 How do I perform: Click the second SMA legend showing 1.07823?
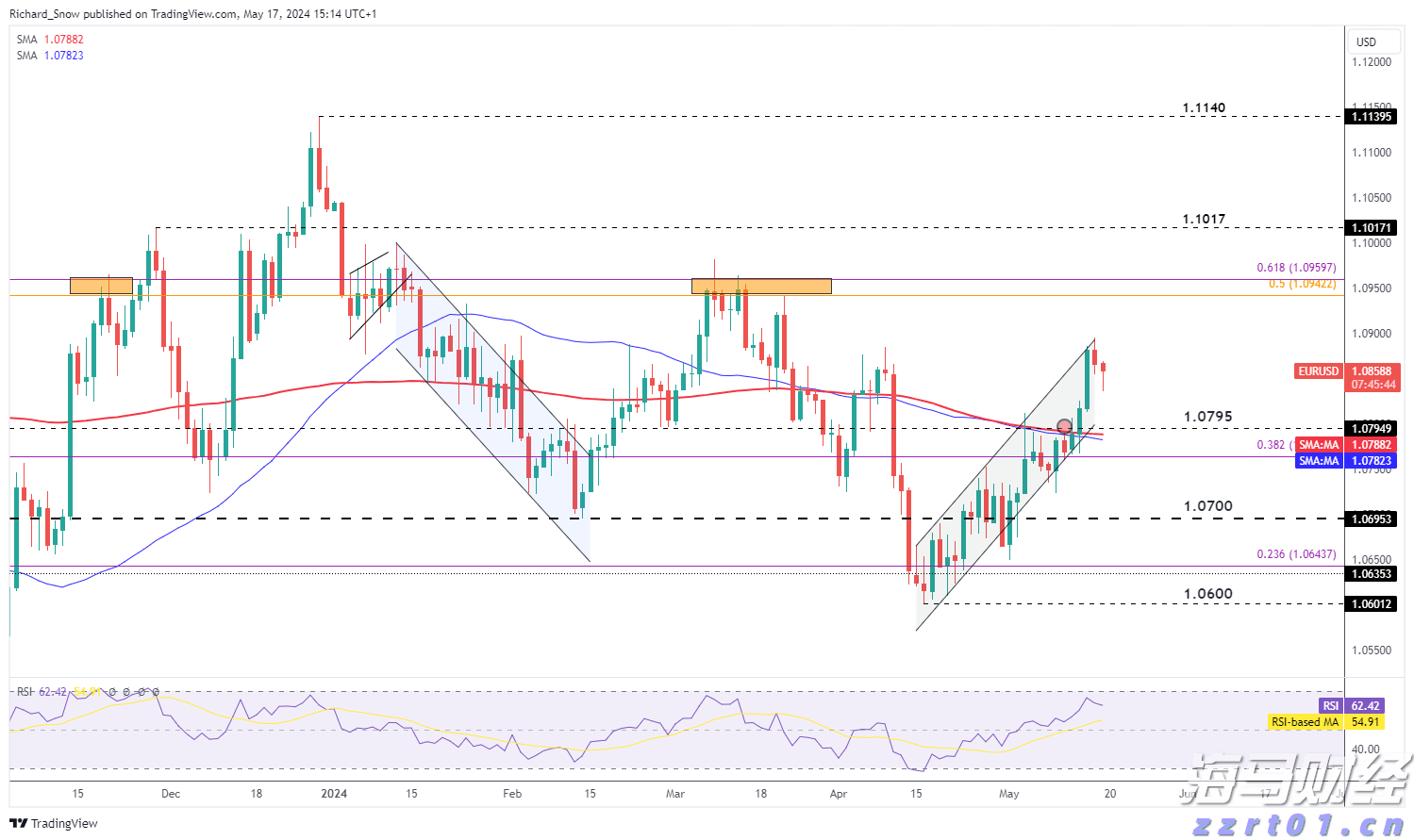coord(50,56)
